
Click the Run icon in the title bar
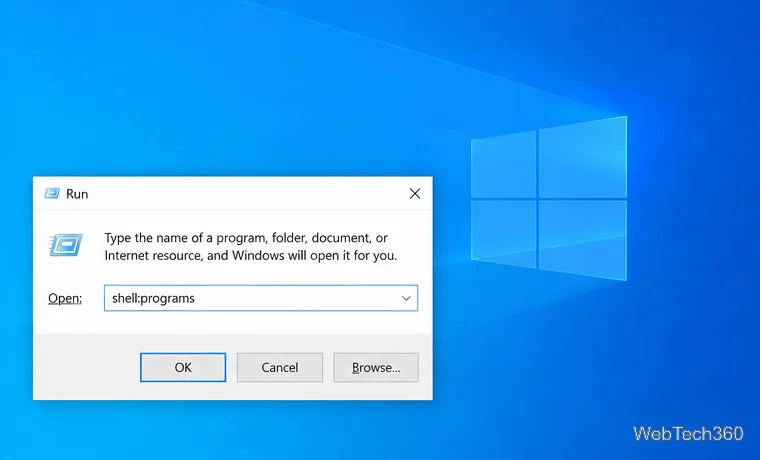(52, 194)
